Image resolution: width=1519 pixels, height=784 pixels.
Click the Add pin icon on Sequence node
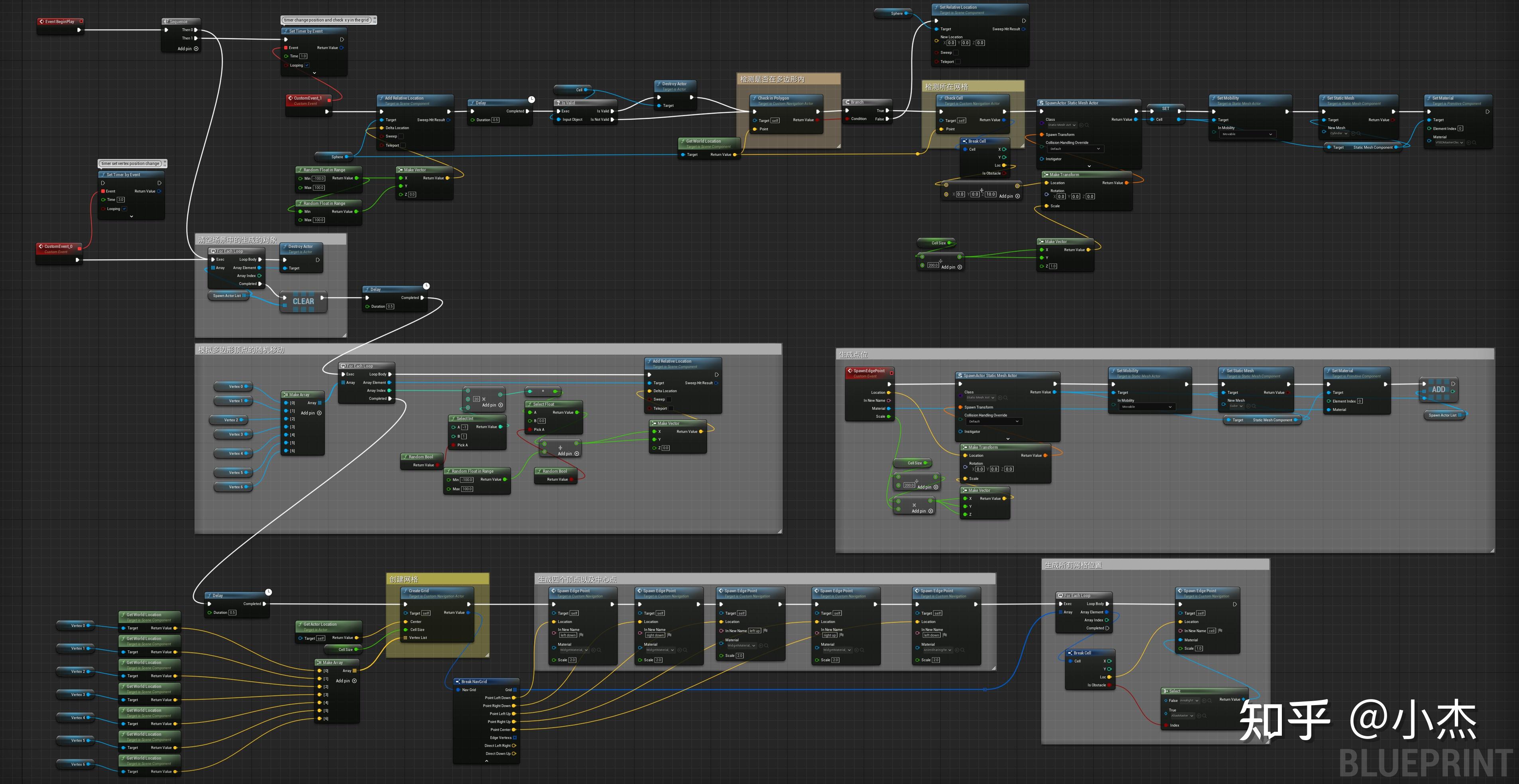(x=196, y=49)
